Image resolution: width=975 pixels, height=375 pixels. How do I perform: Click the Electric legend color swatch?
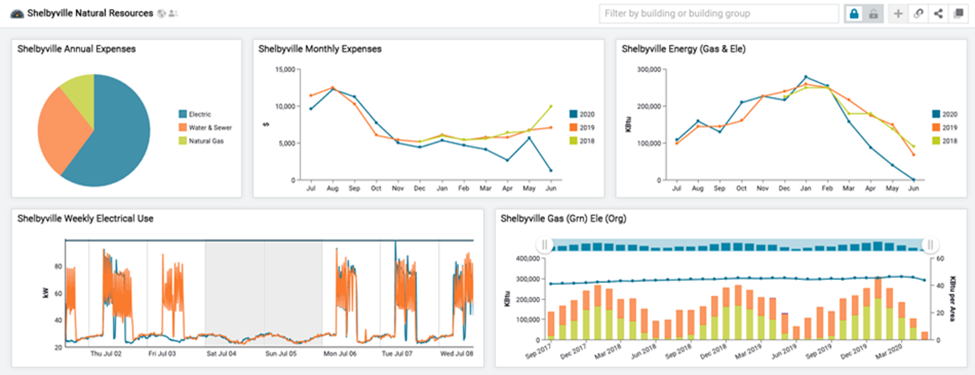click(183, 114)
